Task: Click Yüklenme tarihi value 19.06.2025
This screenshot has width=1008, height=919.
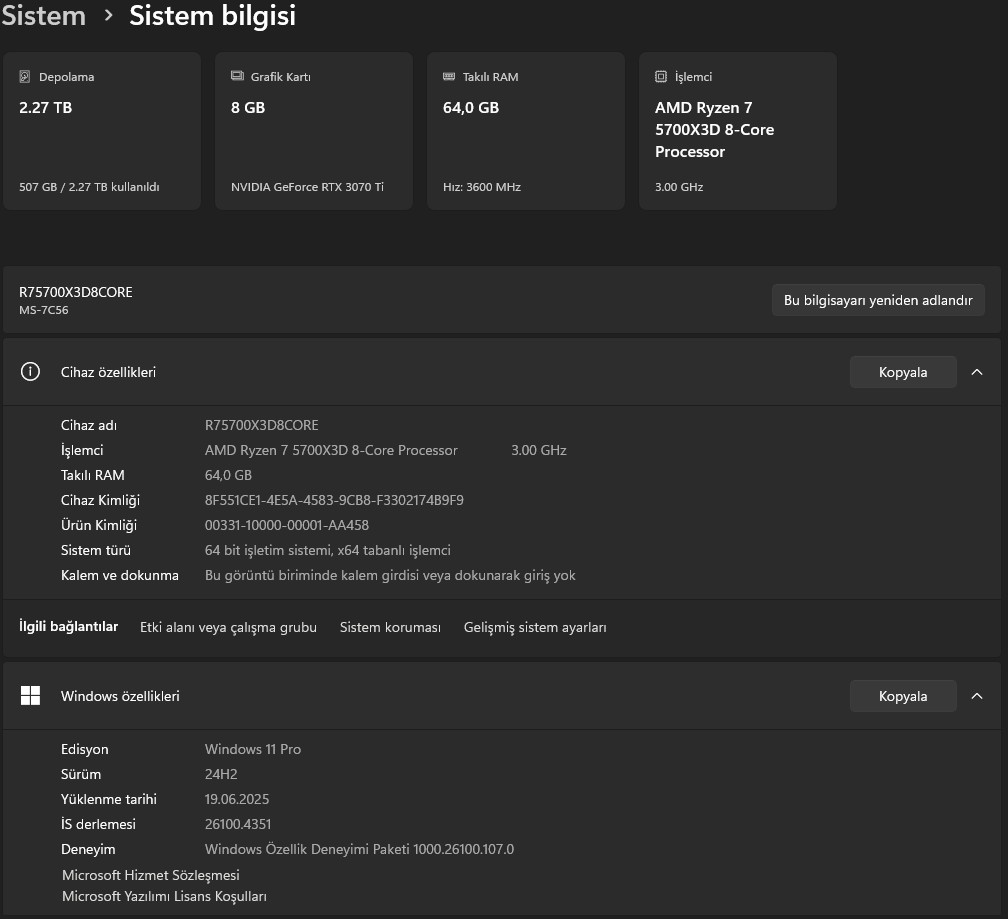Action: pos(237,799)
